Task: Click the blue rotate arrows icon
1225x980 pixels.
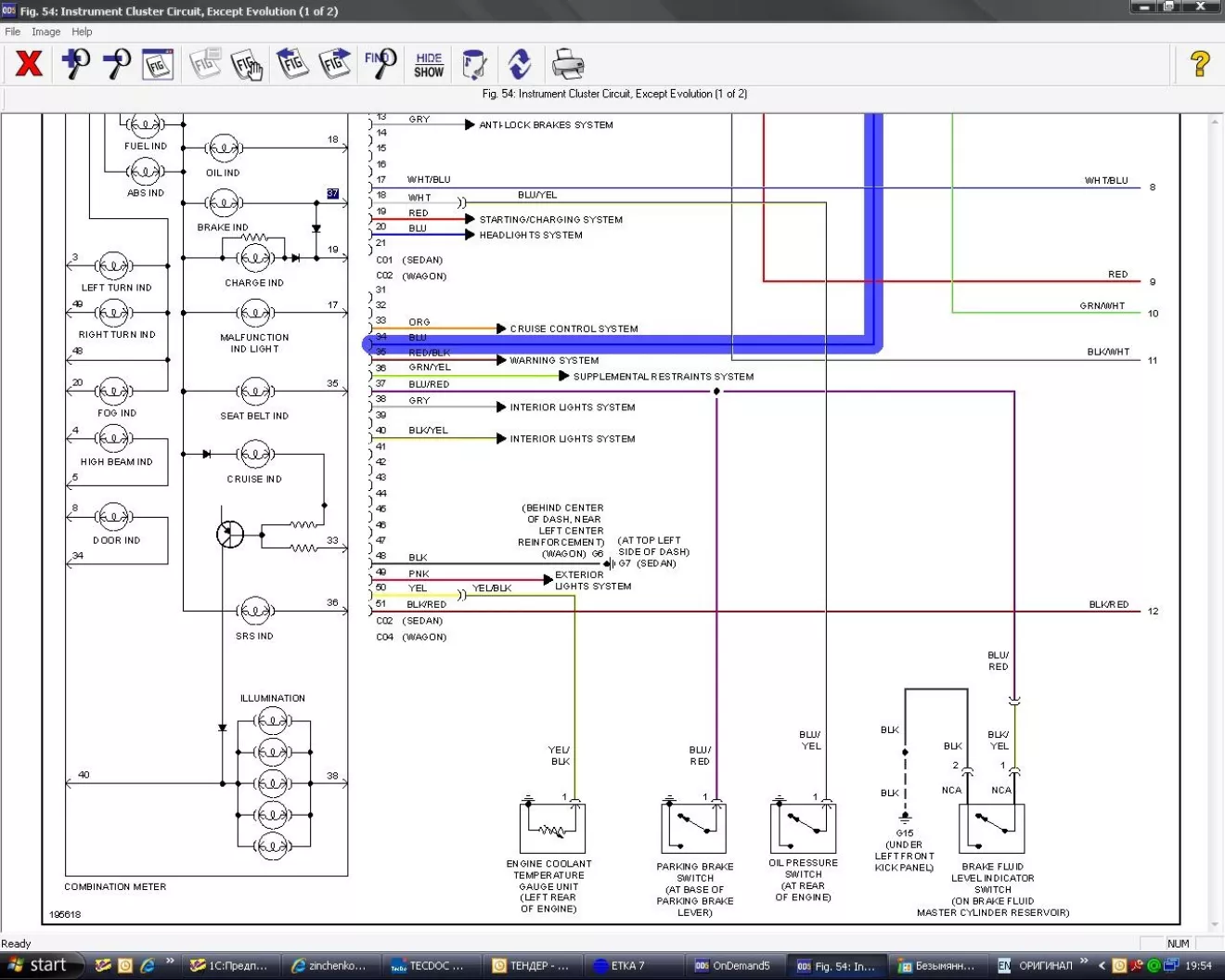Action: tap(520, 64)
